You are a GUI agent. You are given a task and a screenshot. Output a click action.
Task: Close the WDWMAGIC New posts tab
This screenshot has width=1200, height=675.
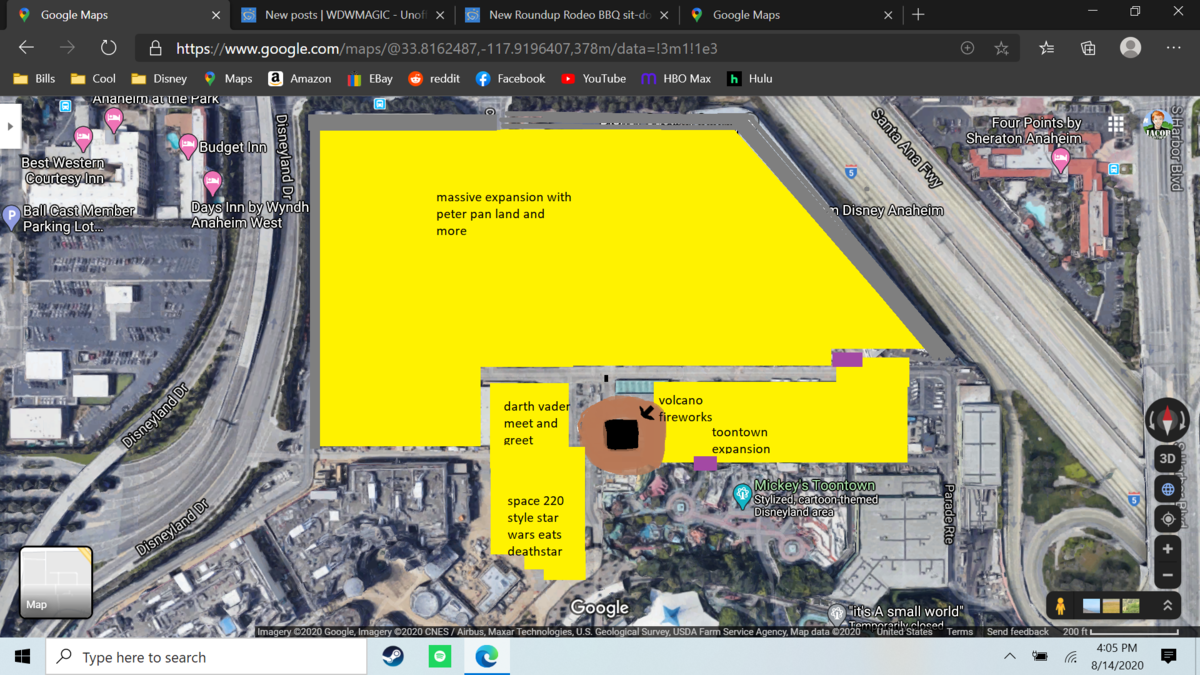pyautogui.click(x=440, y=15)
